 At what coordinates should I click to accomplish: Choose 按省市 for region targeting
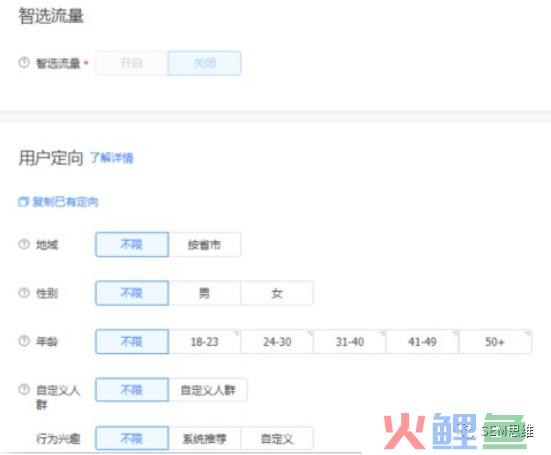click(205, 245)
